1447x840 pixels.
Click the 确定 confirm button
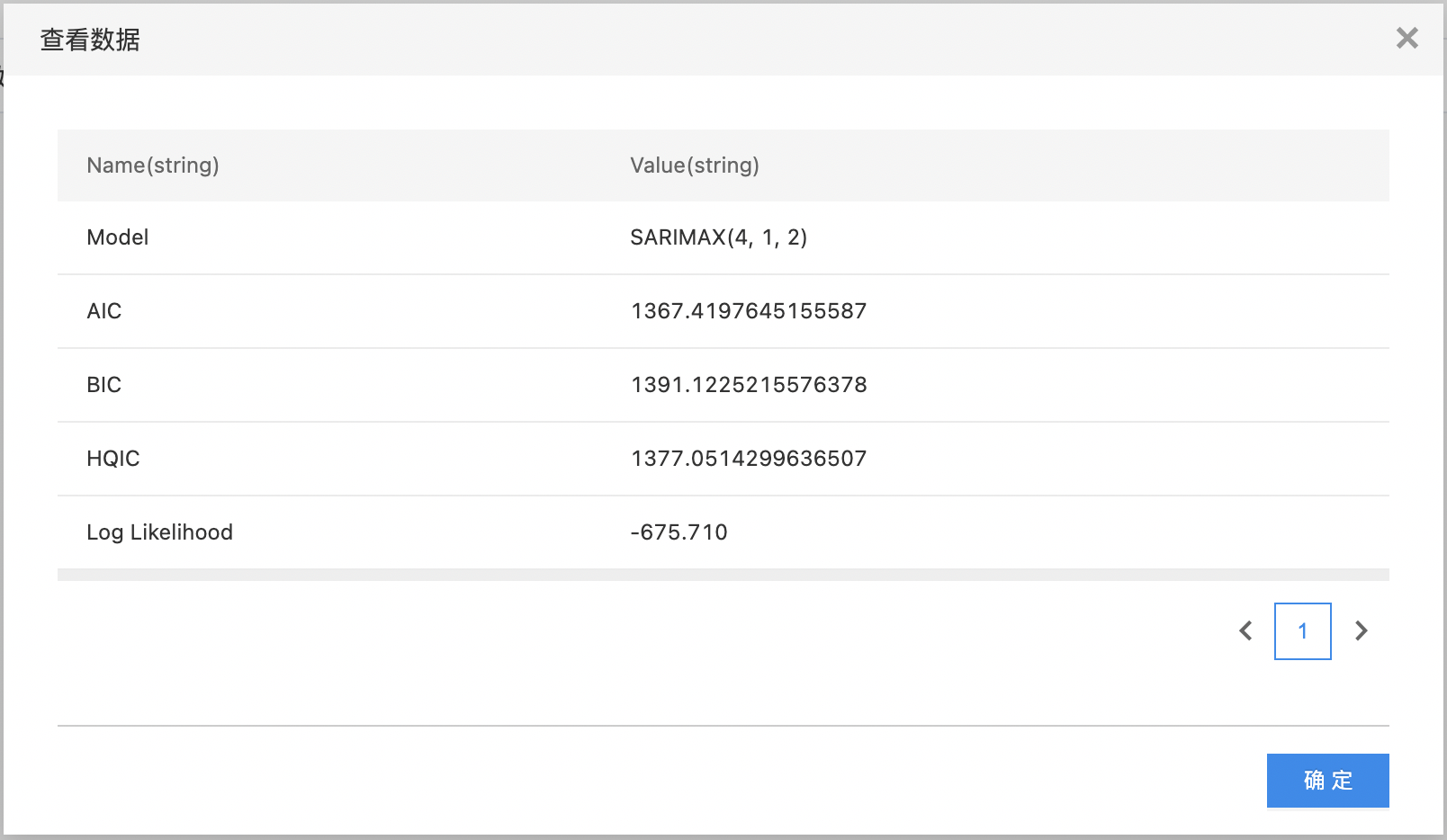(x=1327, y=780)
